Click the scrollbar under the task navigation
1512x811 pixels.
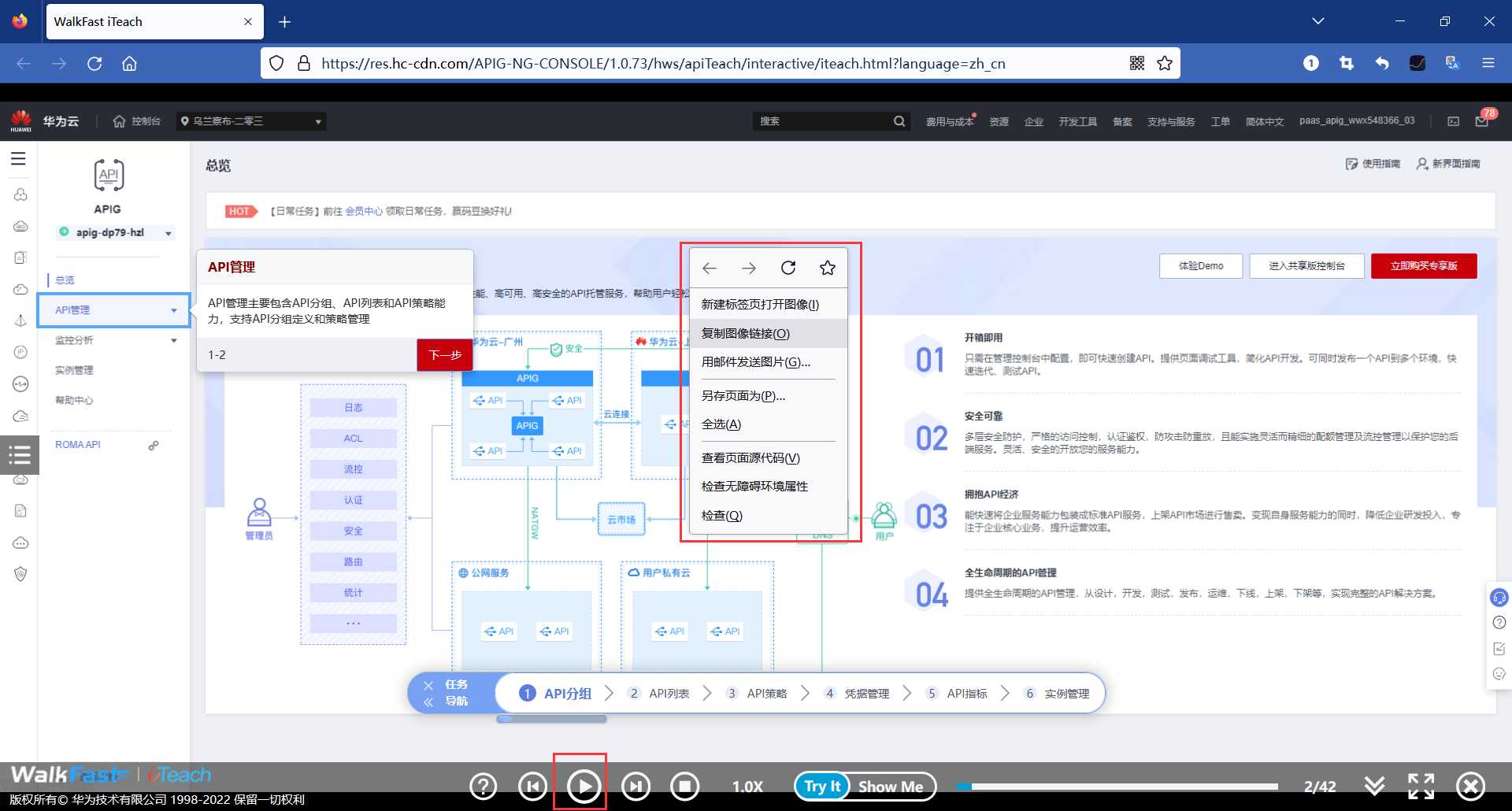point(551,719)
